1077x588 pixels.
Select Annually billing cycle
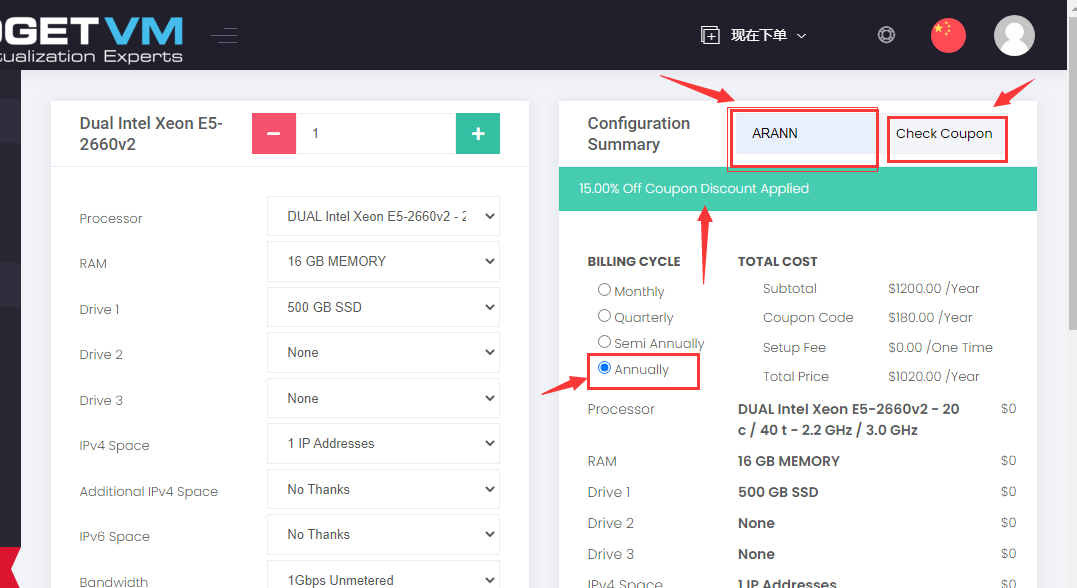point(604,368)
